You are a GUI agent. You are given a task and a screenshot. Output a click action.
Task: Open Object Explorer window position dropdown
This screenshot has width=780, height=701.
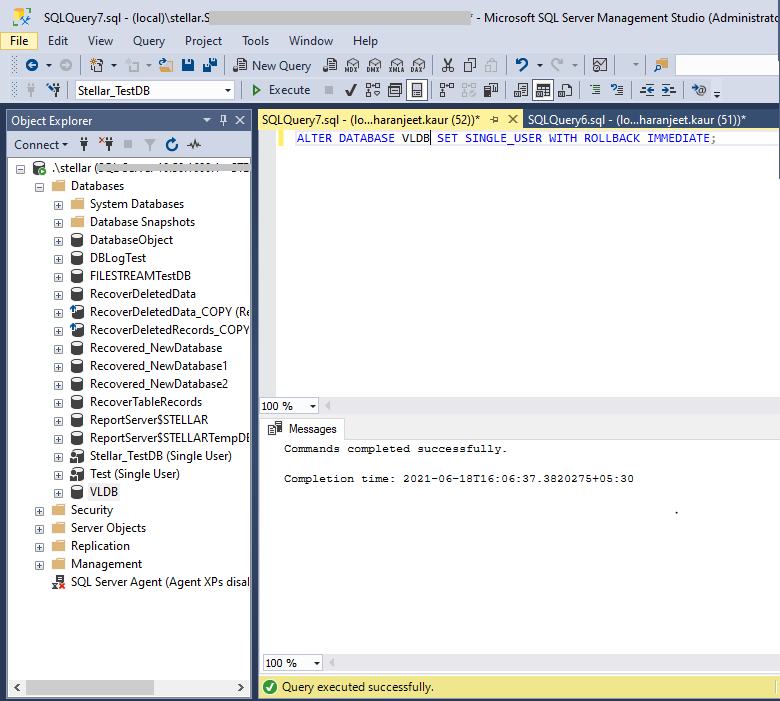[207, 120]
